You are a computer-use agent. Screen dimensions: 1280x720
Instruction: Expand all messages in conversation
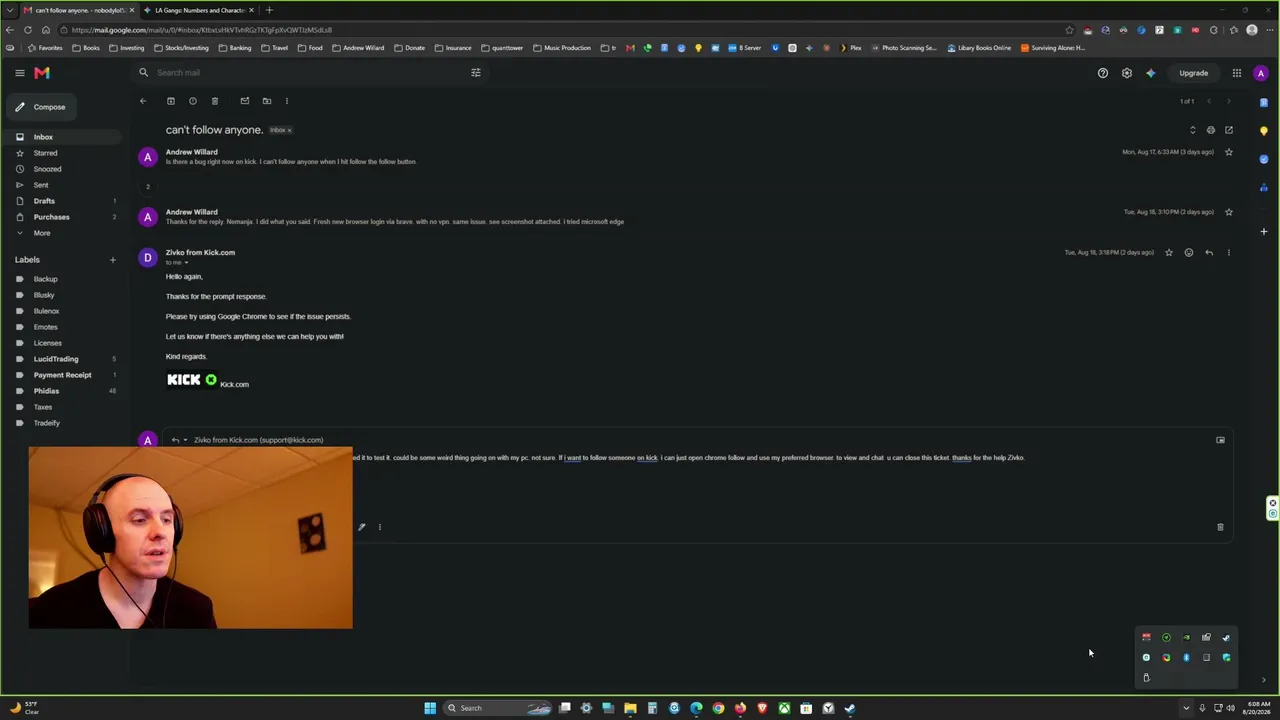1192,130
